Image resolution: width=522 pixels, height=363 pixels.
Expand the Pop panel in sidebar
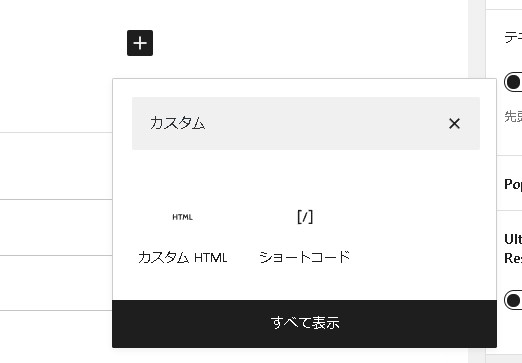tap(513, 184)
